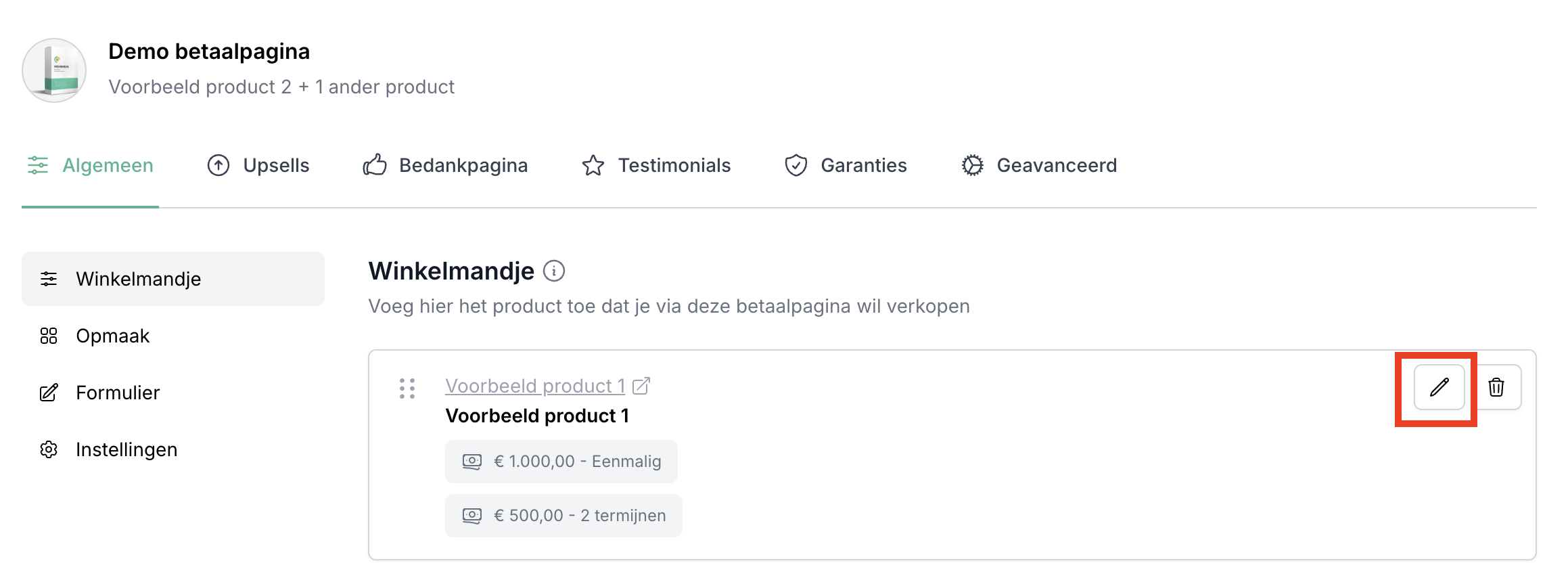Open Formulier in the sidebar
The image size is (1568, 578).
coord(118,393)
